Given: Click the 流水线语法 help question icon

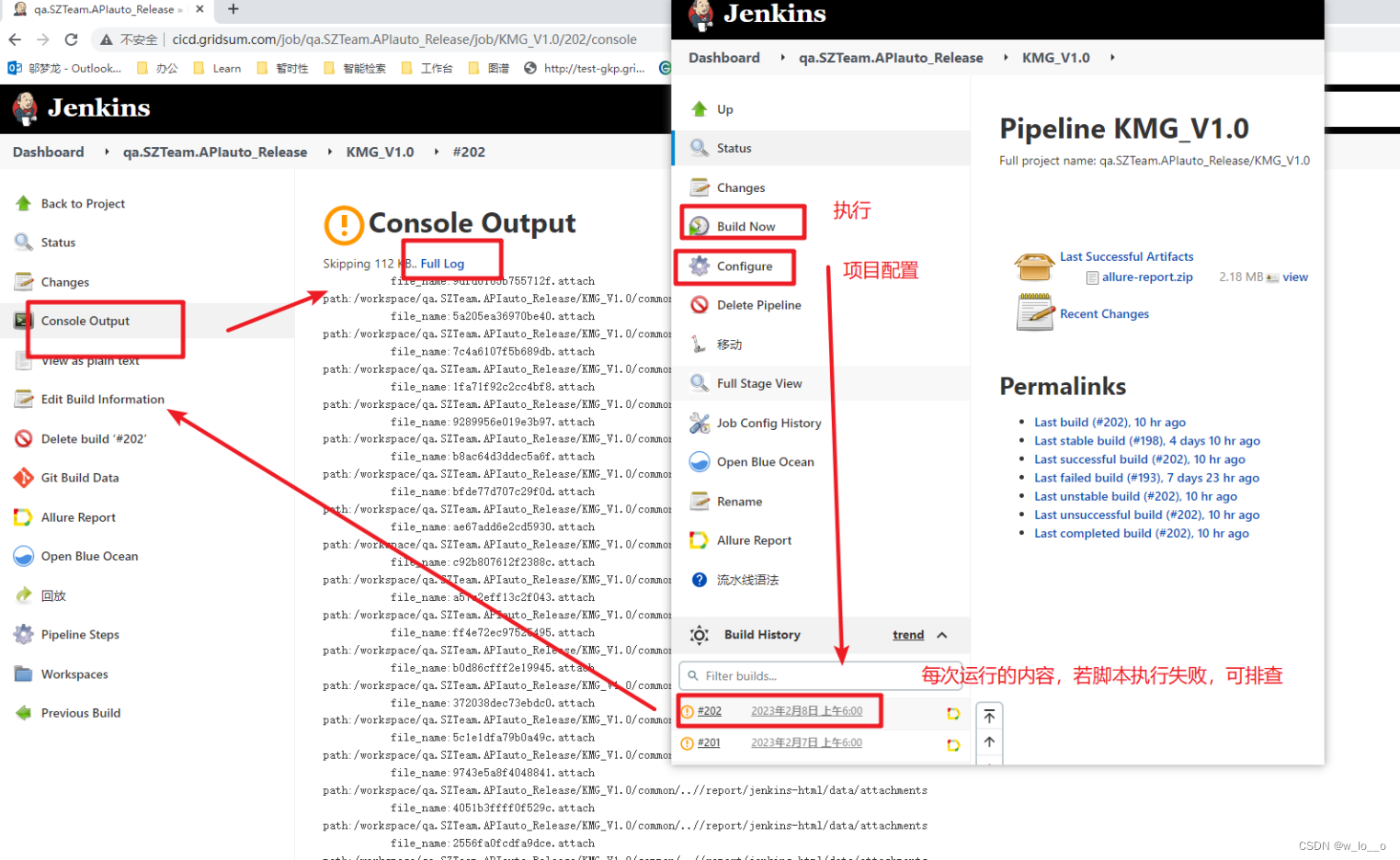Looking at the screenshot, I should [x=700, y=580].
